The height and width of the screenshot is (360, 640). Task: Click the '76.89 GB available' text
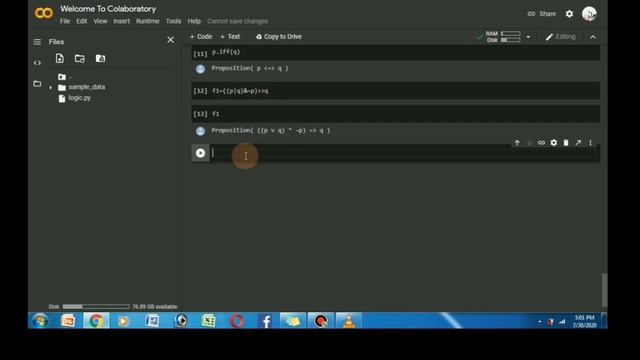(x=154, y=307)
